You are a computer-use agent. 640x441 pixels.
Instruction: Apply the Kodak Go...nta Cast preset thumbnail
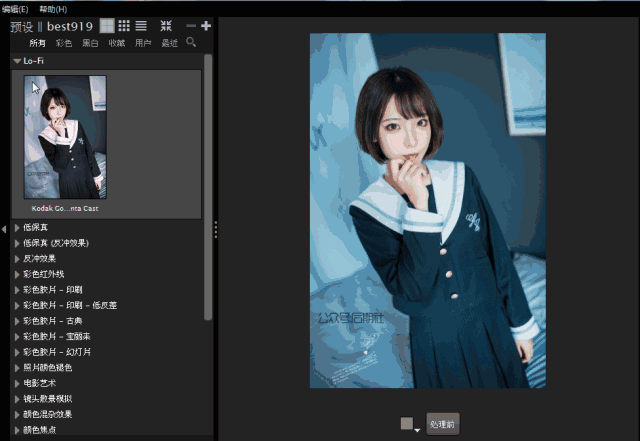pyautogui.click(x=65, y=137)
